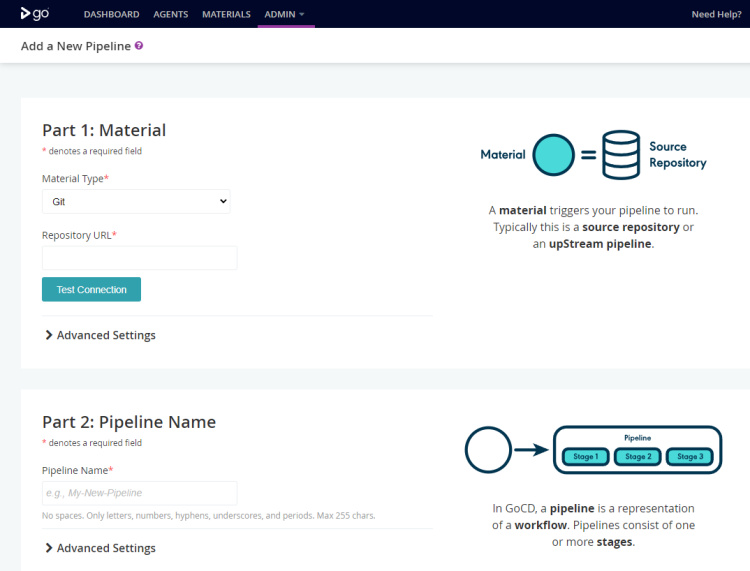Click the Source Repository database icon
The image size is (750, 571).
620,155
